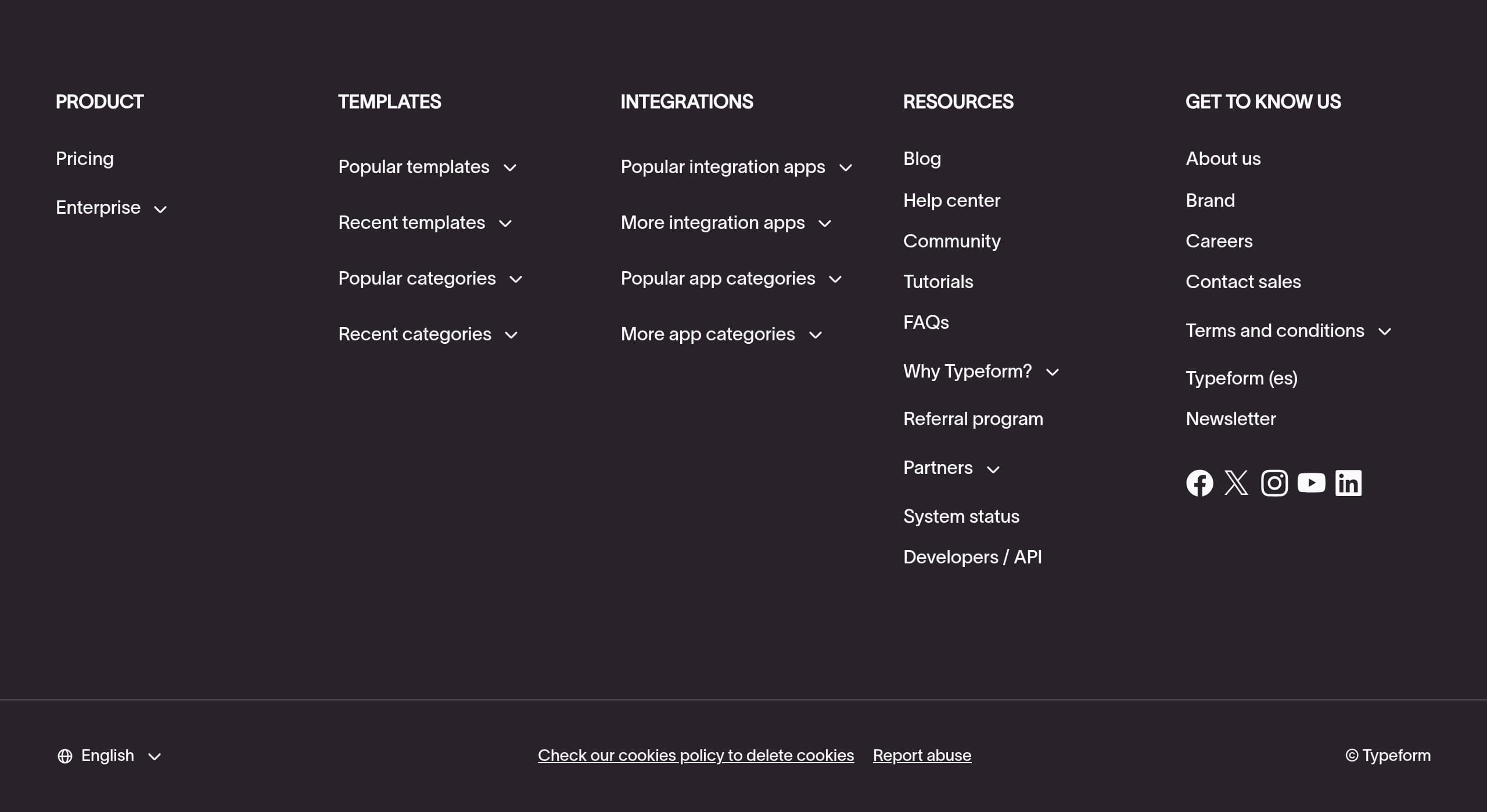Open the Developers / API page
Image resolution: width=1487 pixels, height=812 pixels.
pos(973,556)
